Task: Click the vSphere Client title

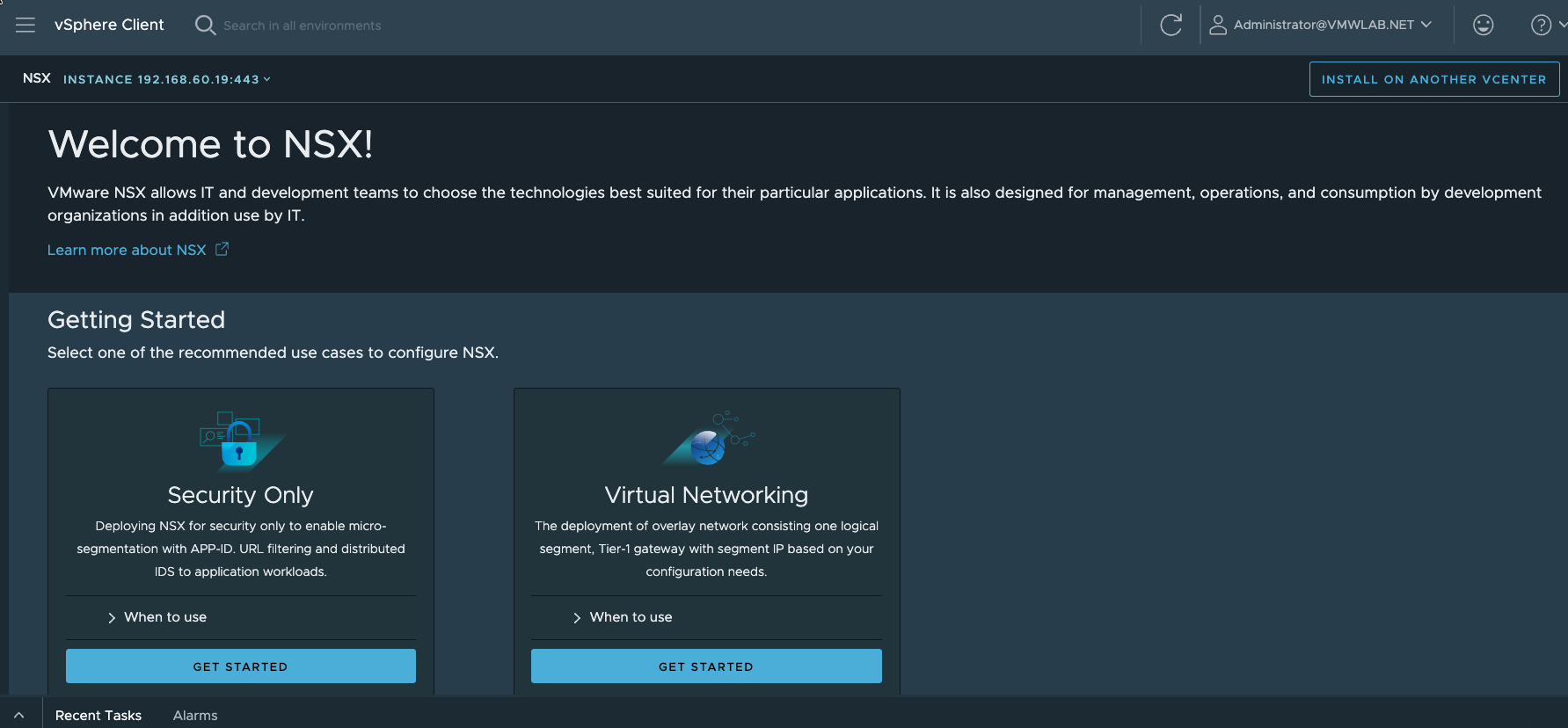Action: [109, 25]
